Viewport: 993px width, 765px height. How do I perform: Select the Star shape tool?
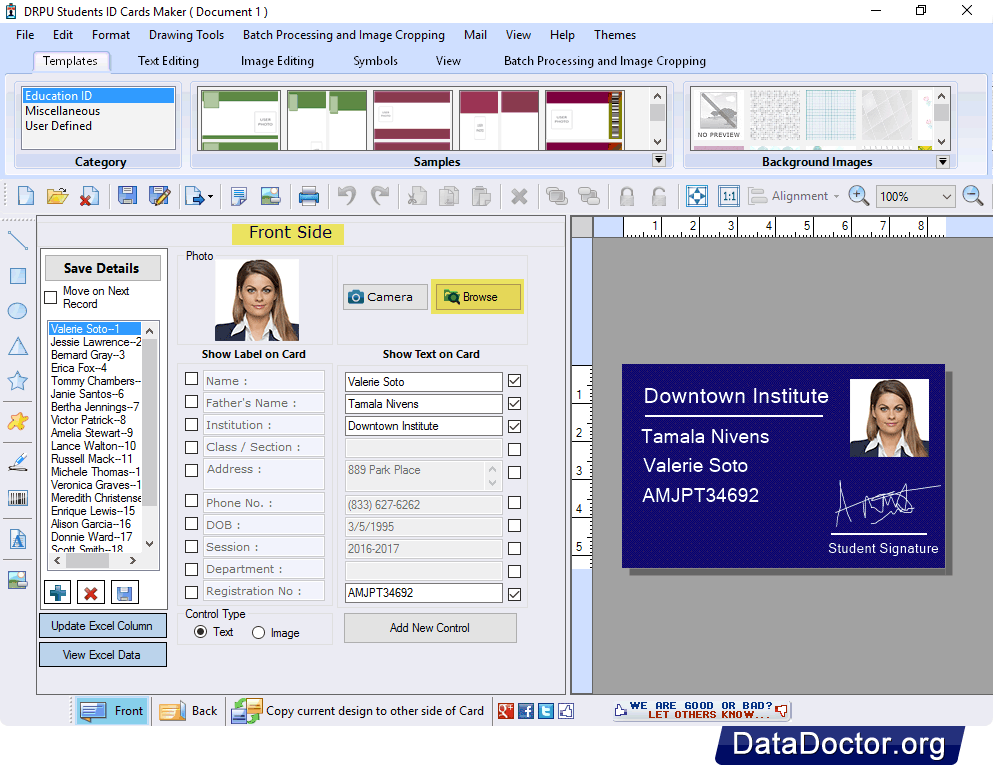18,381
